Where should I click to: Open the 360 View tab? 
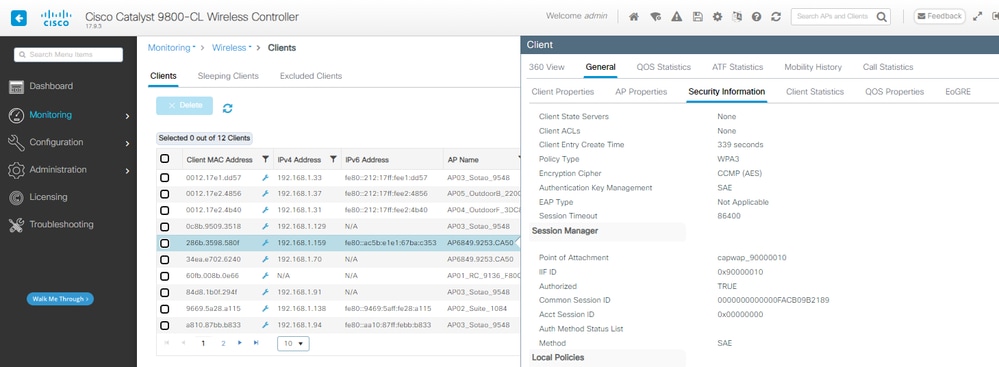547,67
